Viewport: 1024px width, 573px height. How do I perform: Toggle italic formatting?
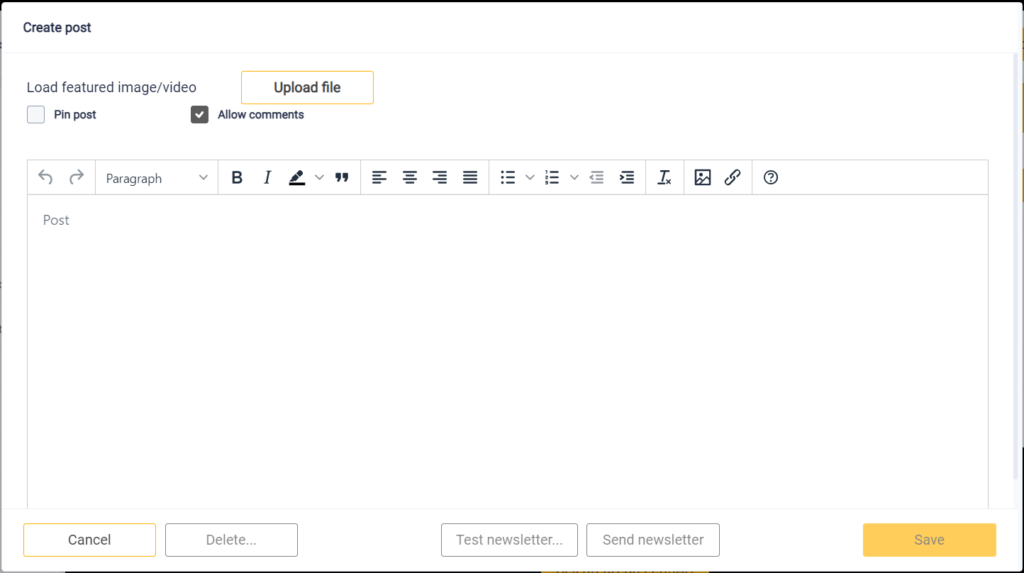[x=266, y=177]
